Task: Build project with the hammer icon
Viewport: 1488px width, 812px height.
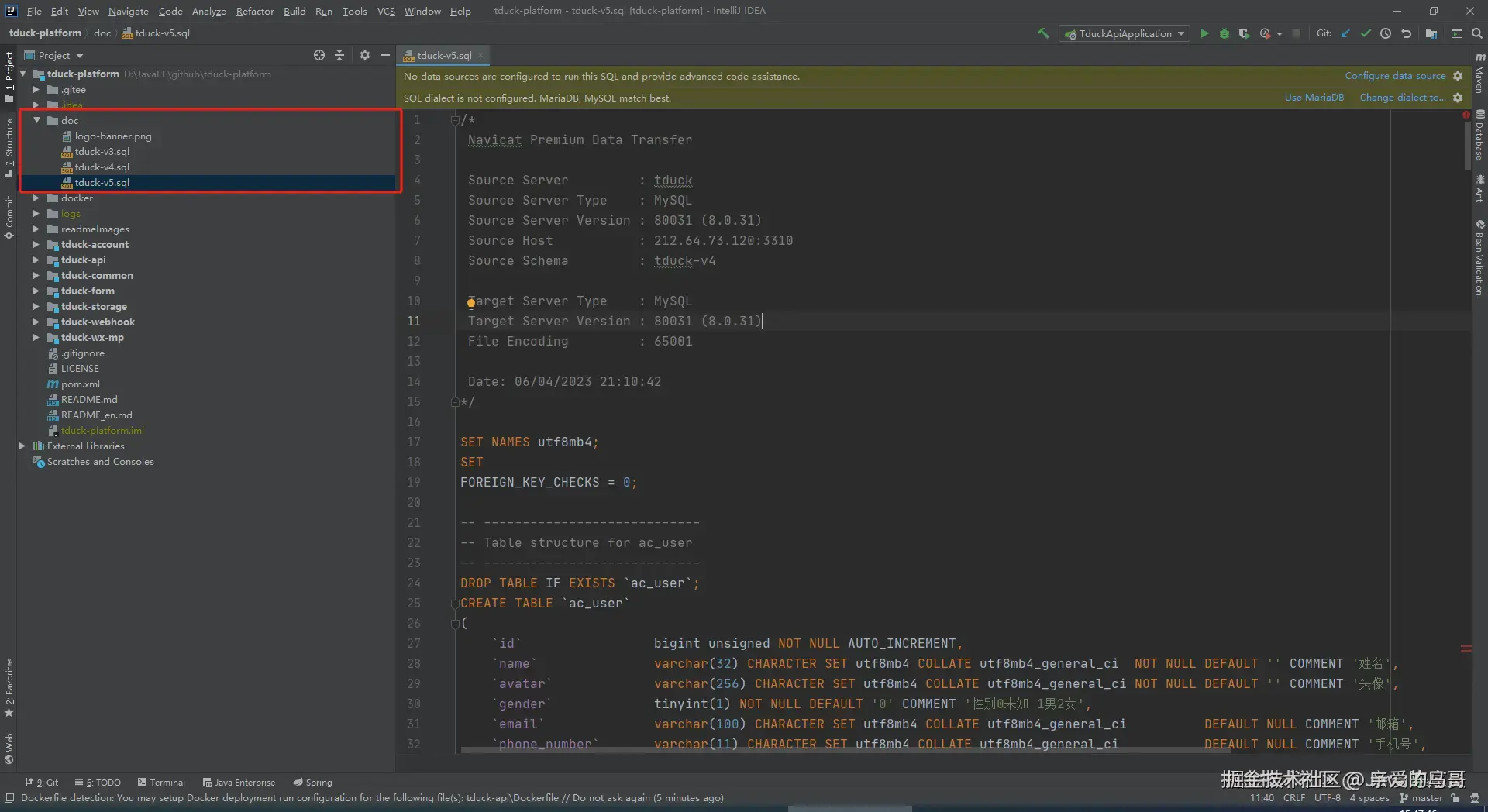Action: point(1043,33)
